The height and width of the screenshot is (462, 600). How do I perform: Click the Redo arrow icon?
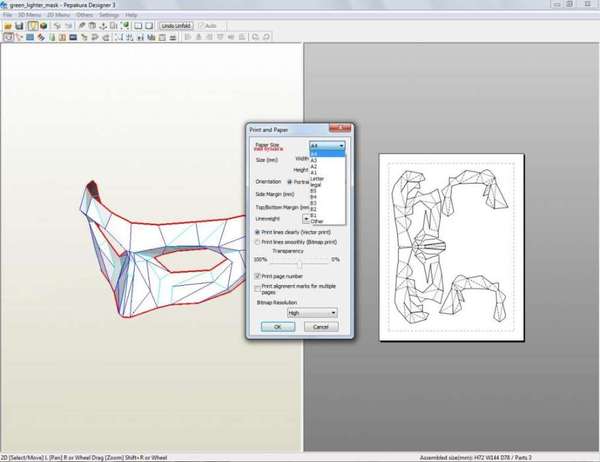click(69, 26)
